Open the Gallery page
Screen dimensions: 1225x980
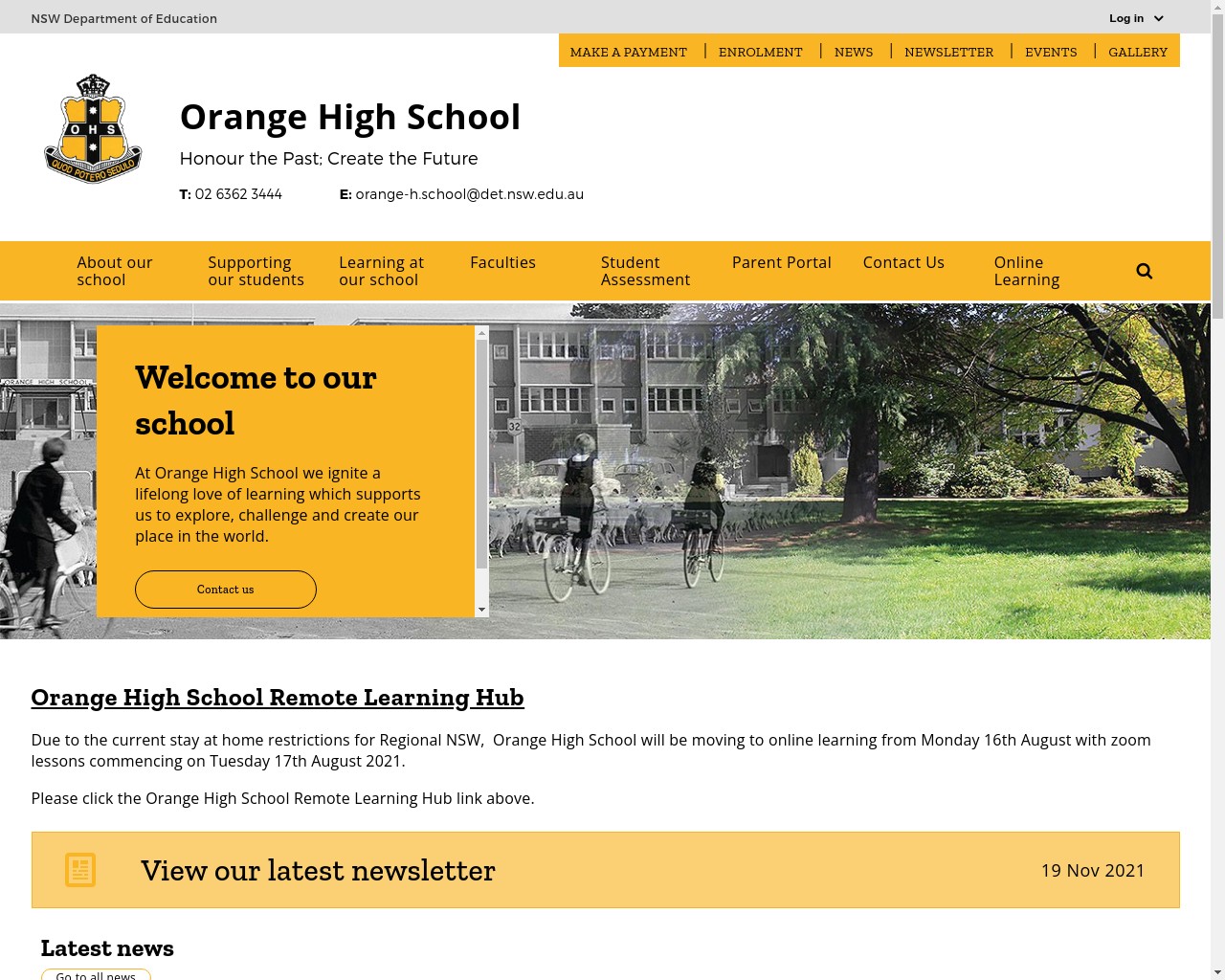click(x=1138, y=52)
